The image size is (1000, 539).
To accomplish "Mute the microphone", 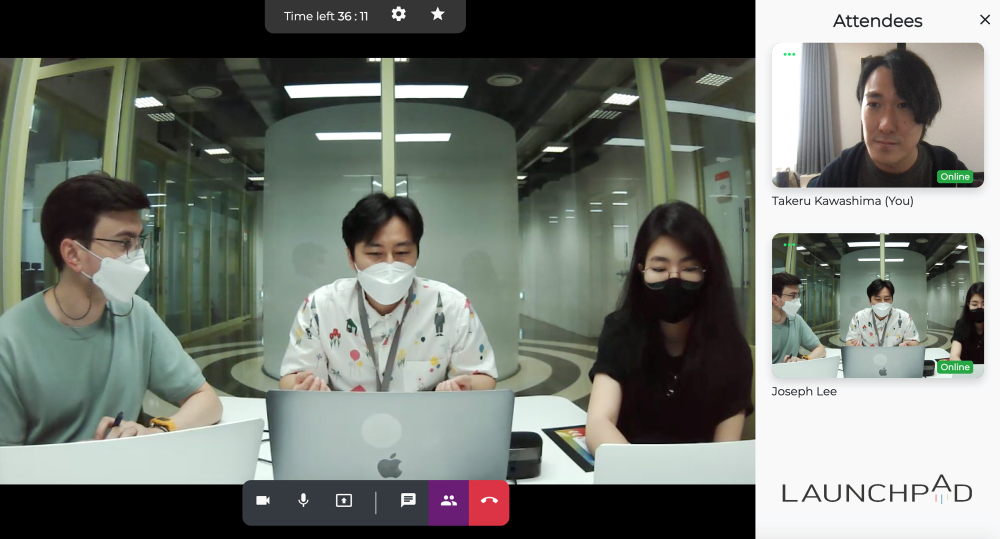I will tap(304, 501).
